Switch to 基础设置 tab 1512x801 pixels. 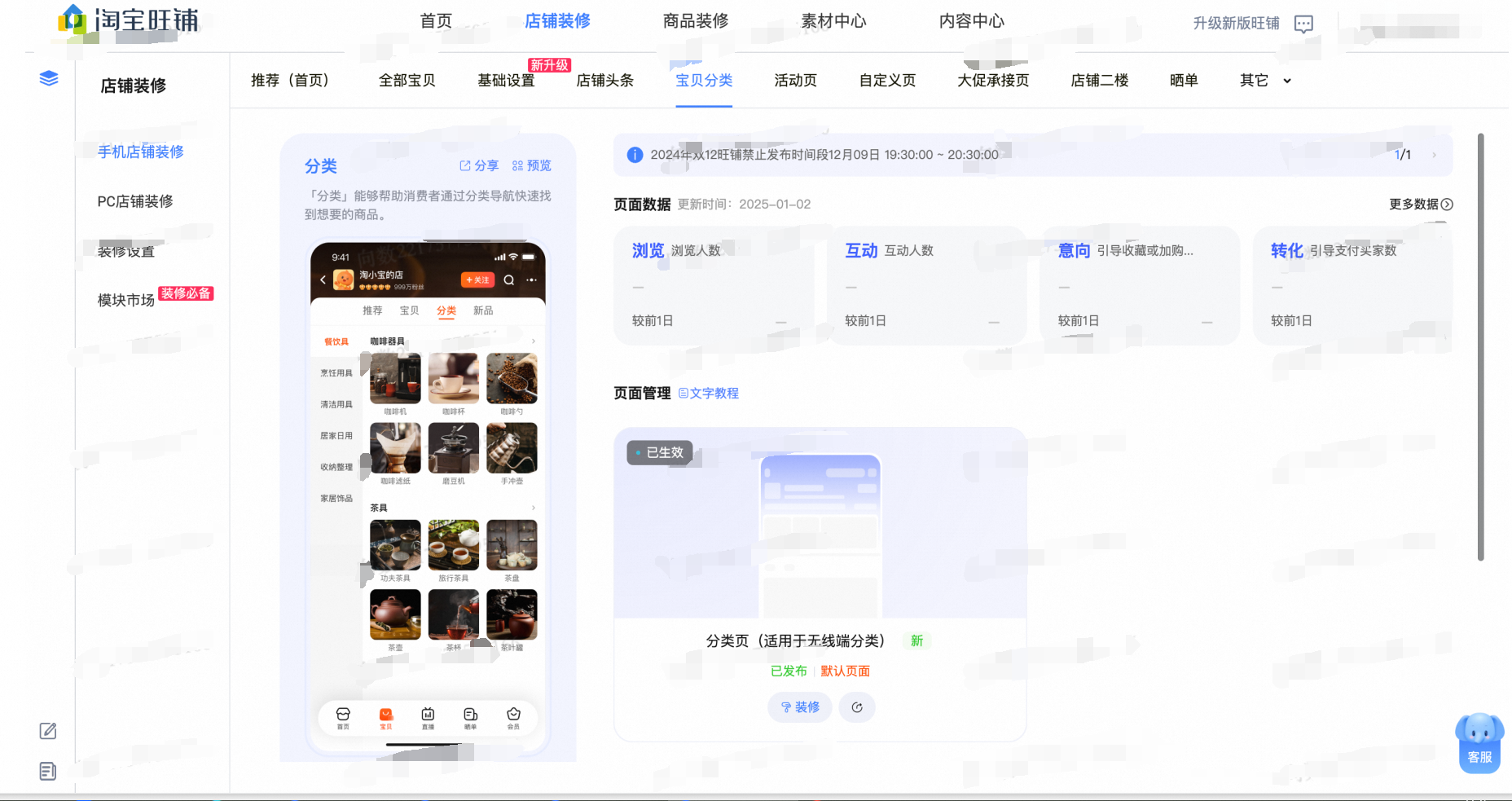[x=506, y=81]
